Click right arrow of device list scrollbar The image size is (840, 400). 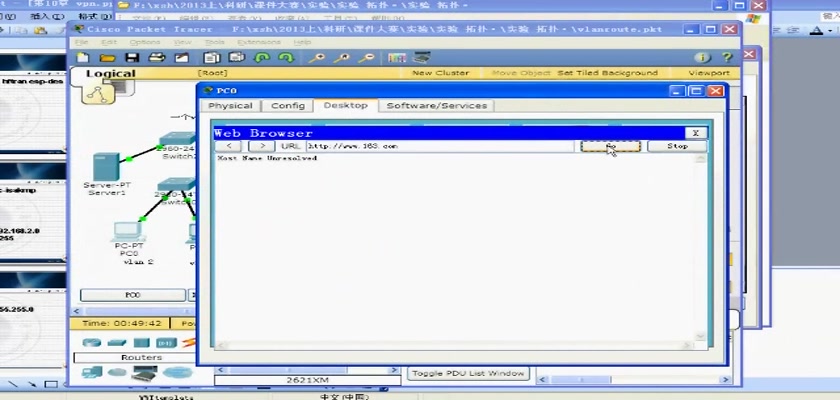394,370
